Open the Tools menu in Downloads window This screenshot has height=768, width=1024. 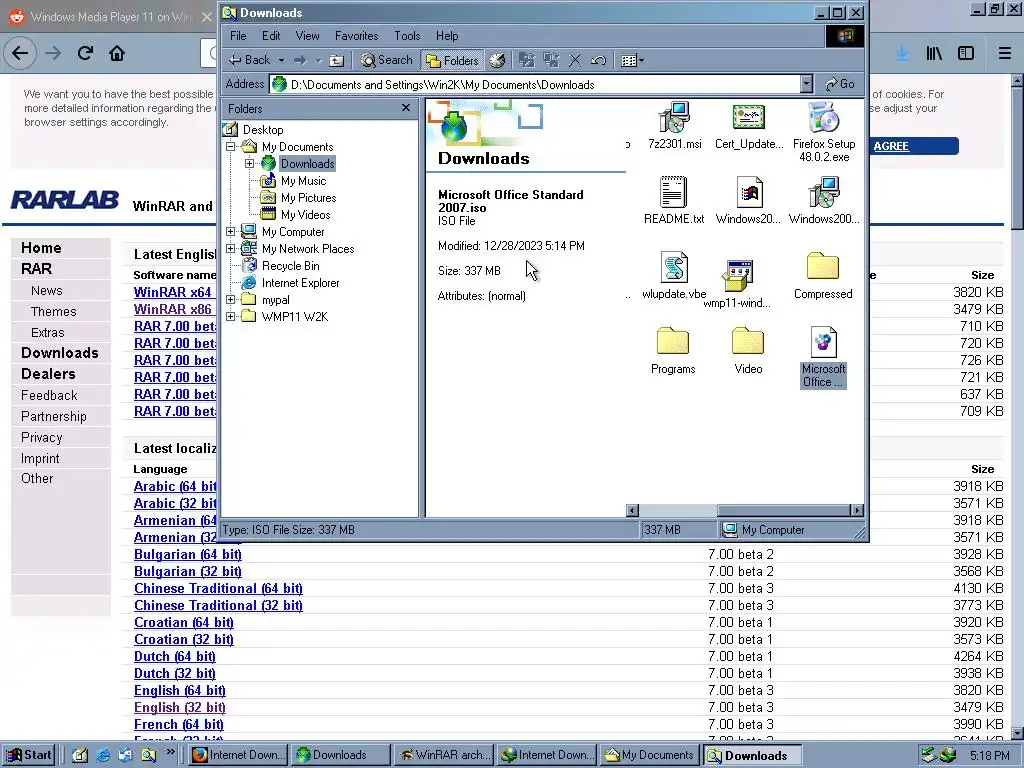407,36
